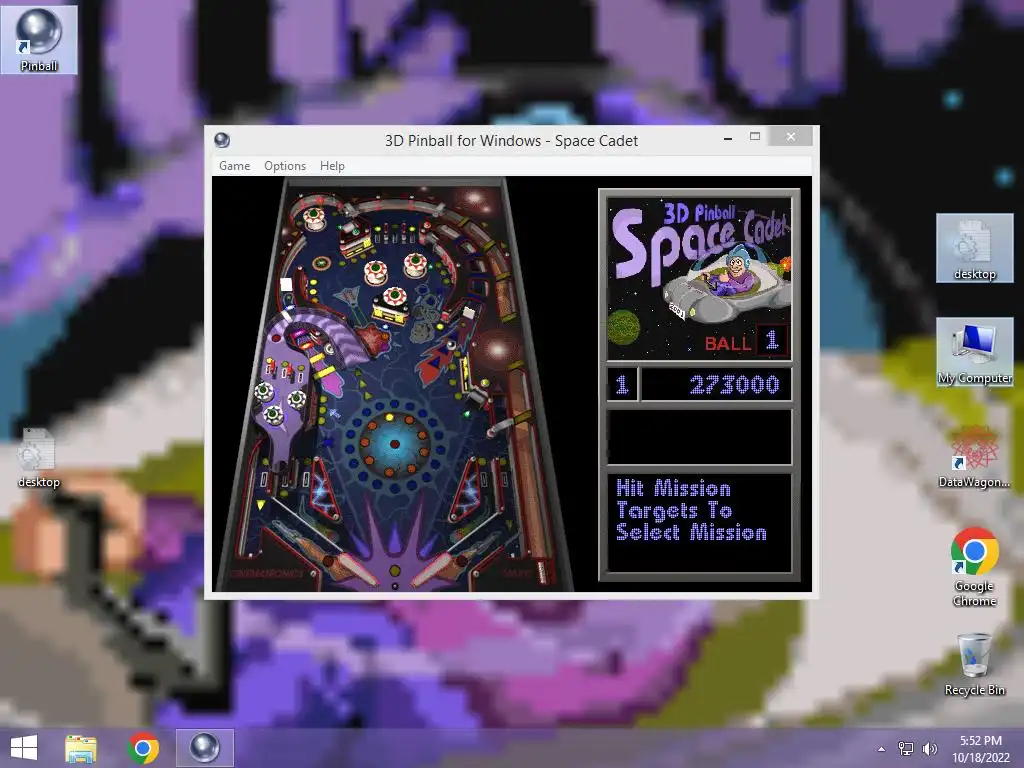
Task: Close the 3D Pinball window
Action: click(791, 136)
